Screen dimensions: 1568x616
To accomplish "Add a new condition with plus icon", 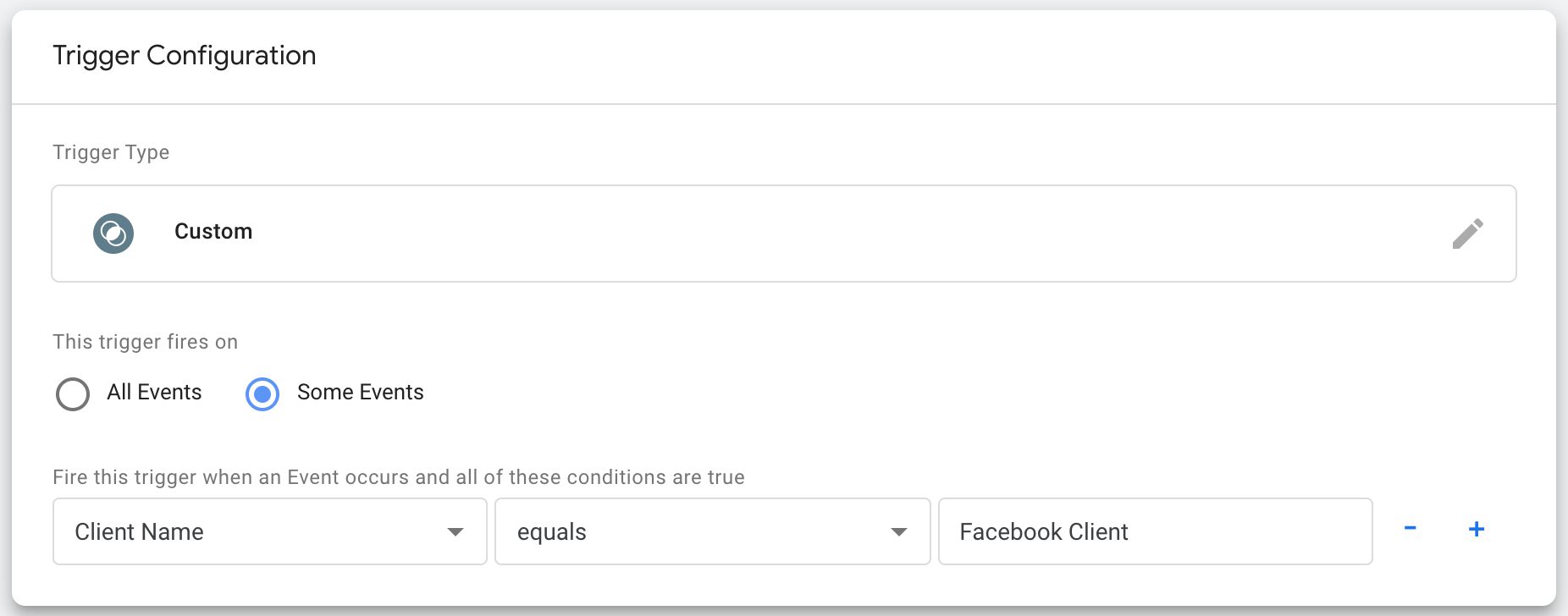I will pos(1477,529).
